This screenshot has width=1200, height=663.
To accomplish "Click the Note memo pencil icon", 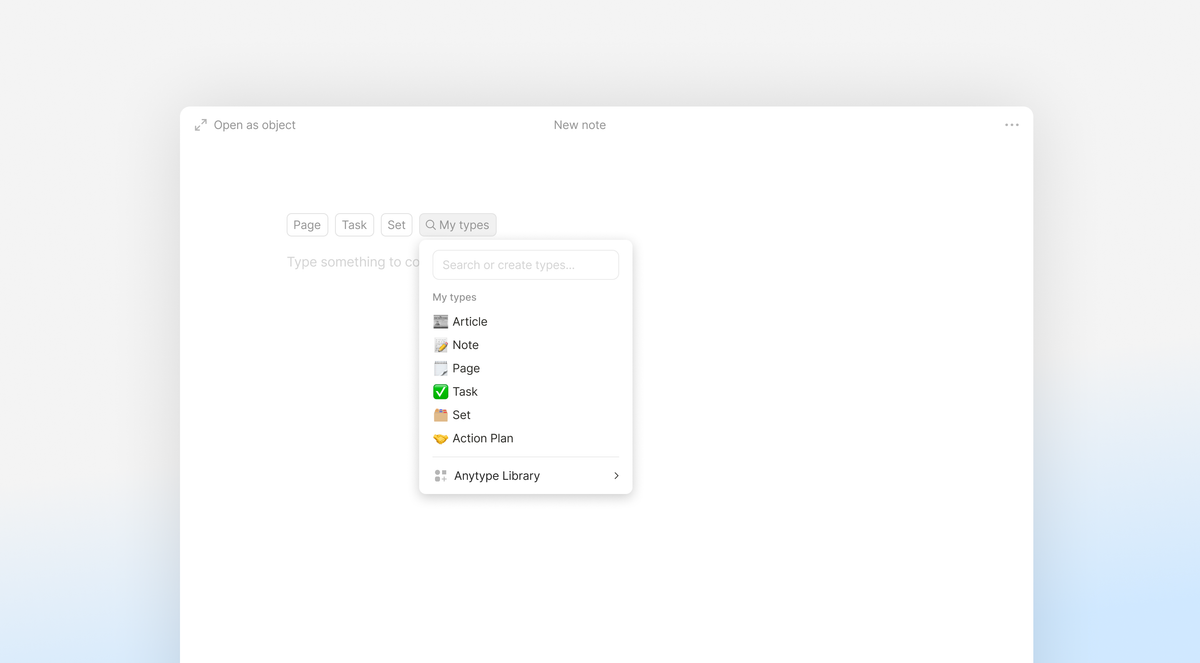I will click(x=440, y=345).
